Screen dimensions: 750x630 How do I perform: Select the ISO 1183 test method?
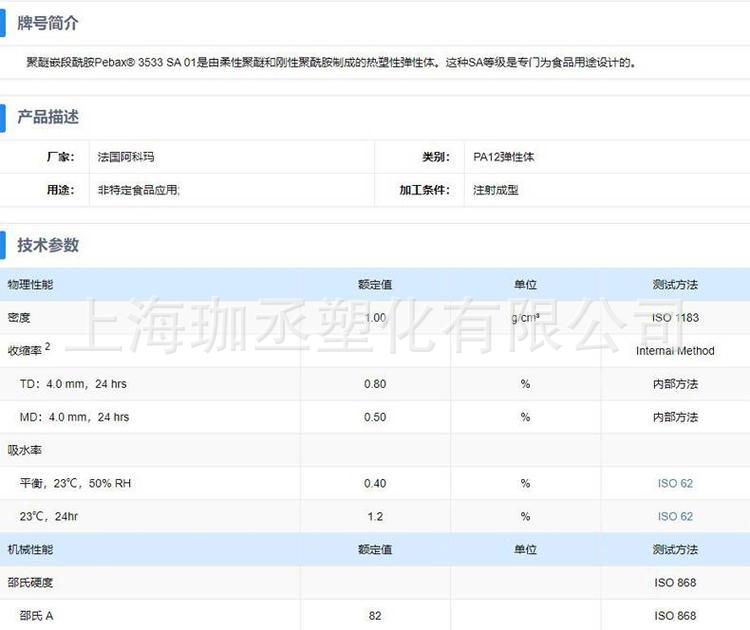pos(675,318)
